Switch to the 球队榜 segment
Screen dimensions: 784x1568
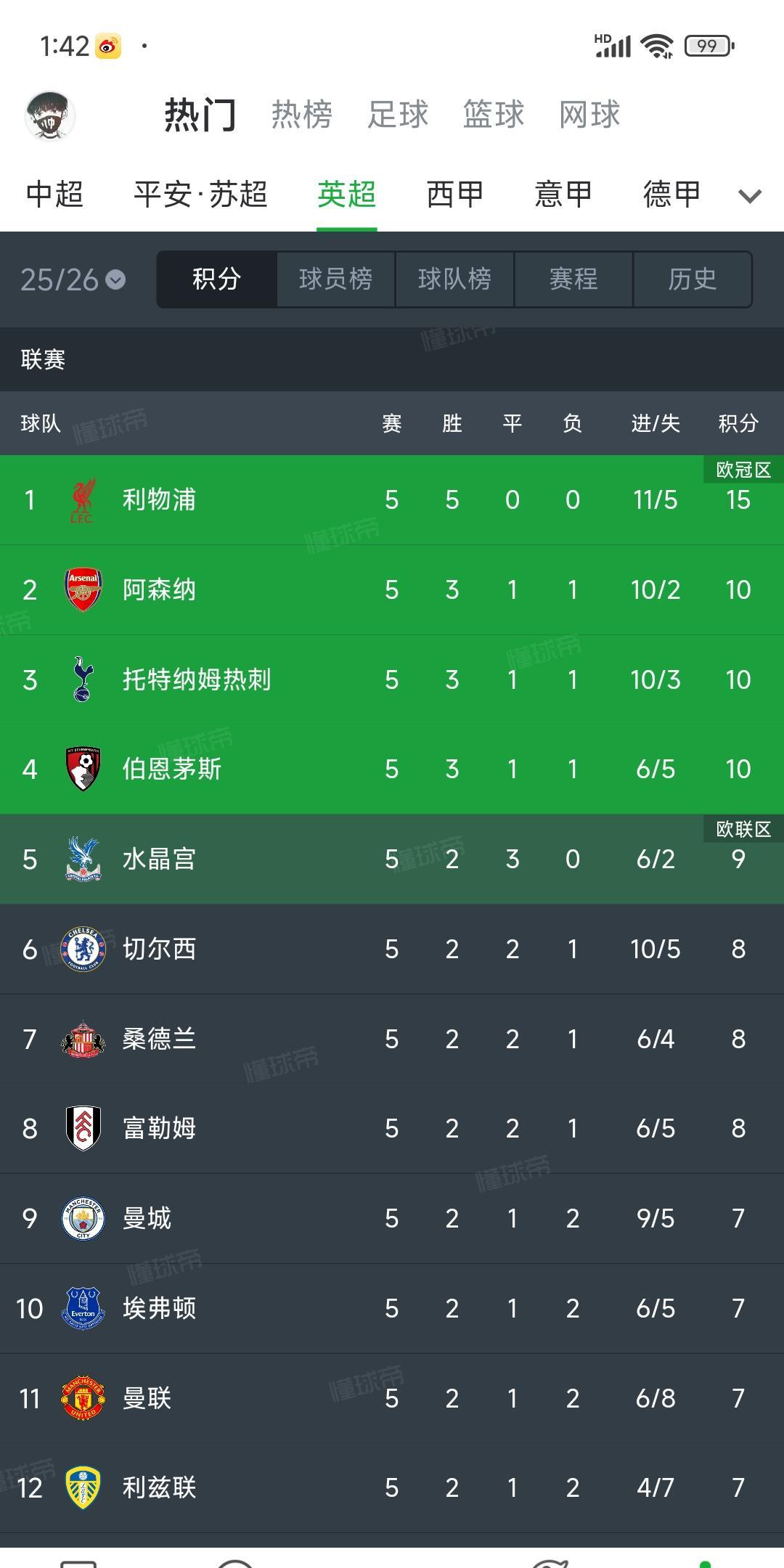tap(454, 279)
